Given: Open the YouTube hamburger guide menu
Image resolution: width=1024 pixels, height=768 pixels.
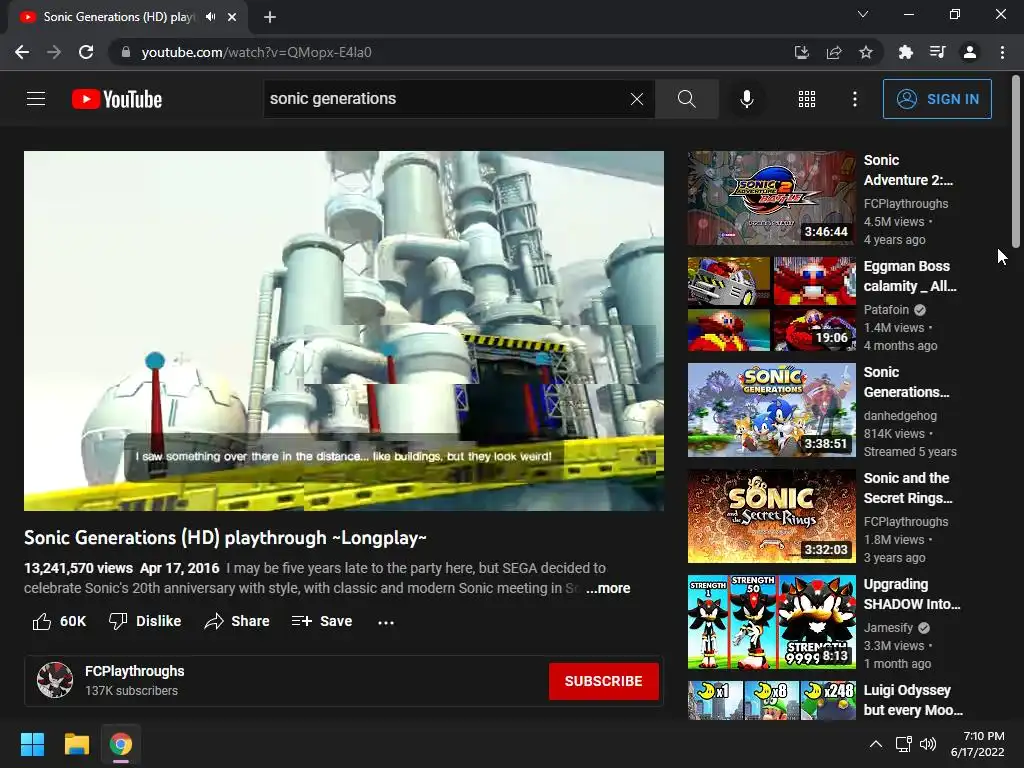Looking at the screenshot, I should [36, 99].
